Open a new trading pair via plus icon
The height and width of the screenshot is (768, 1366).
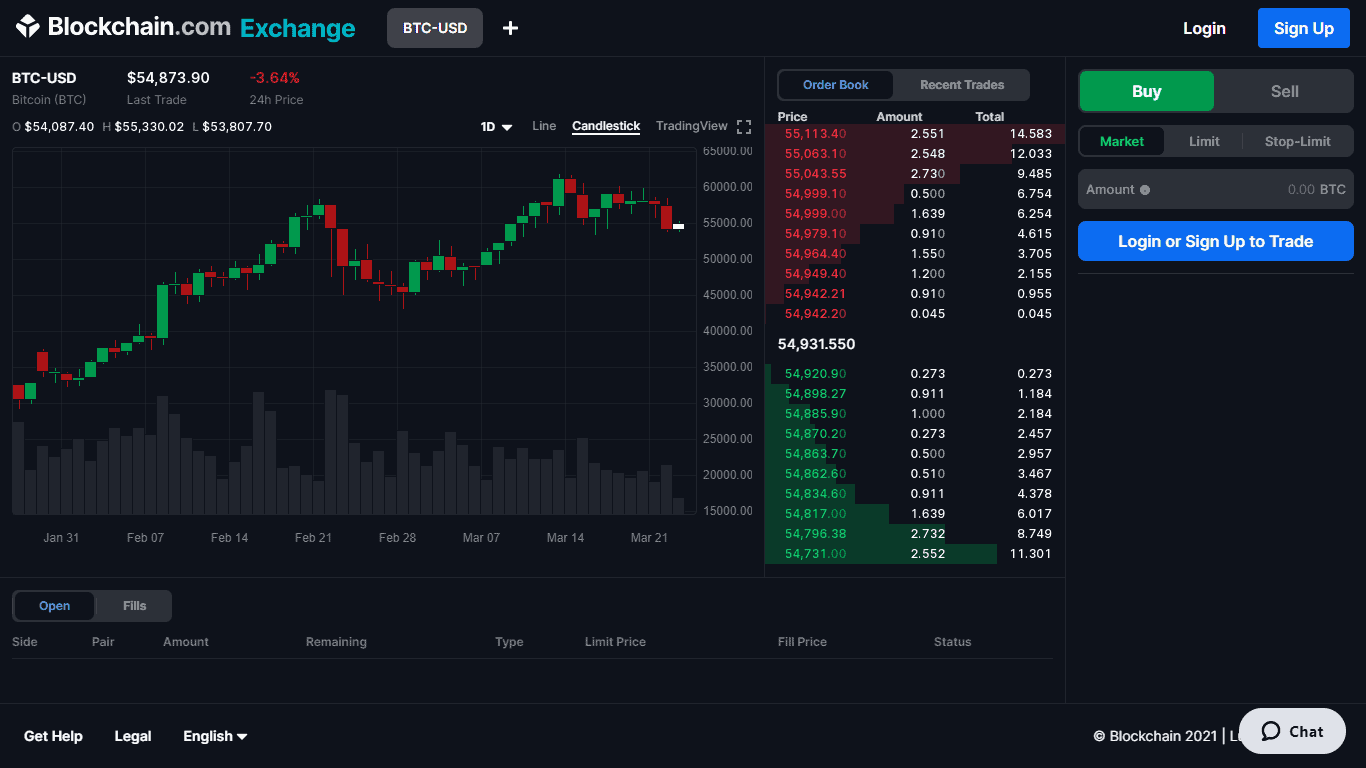pyautogui.click(x=510, y=28)
